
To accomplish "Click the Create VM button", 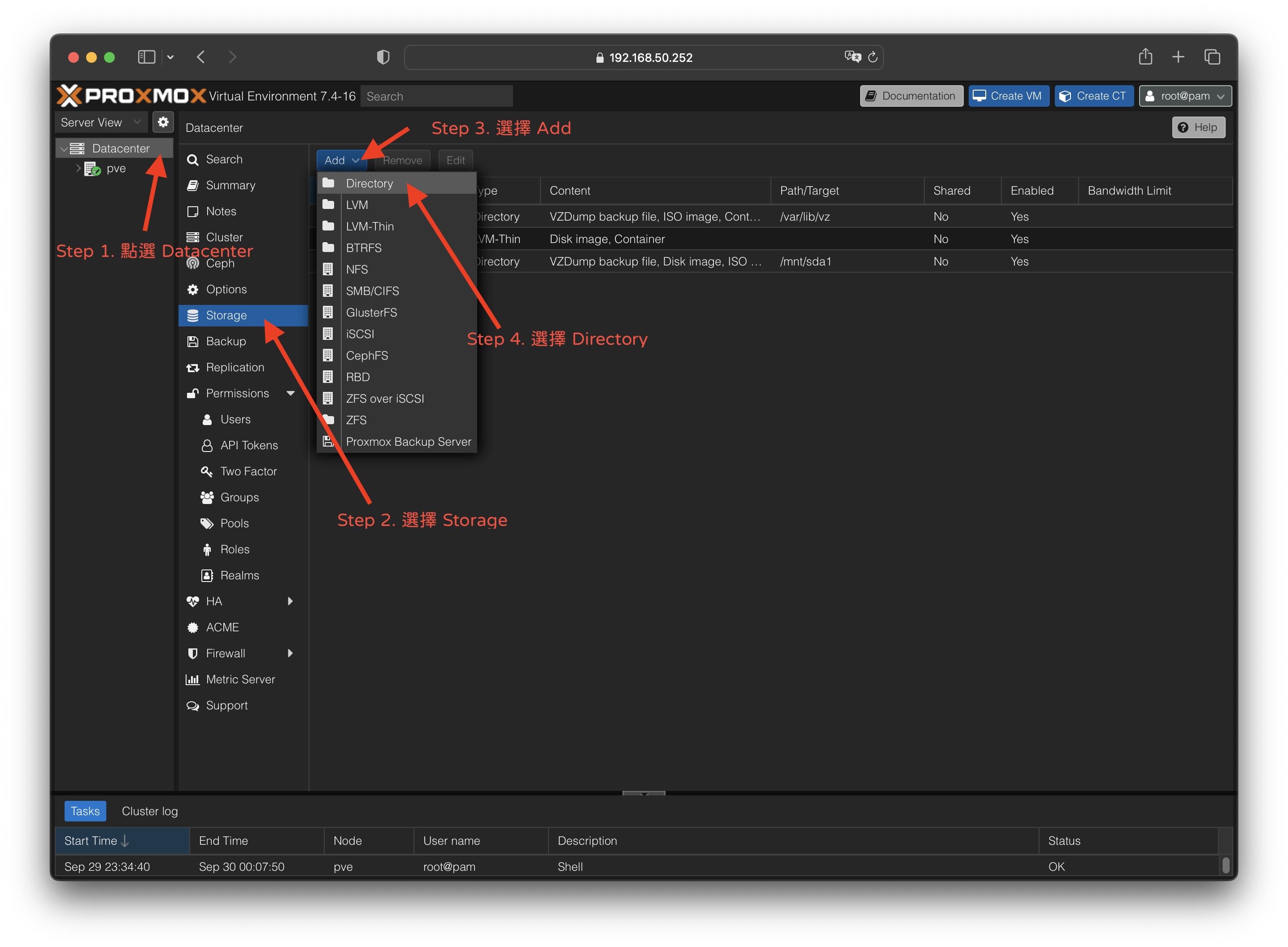I will (x=1008, y=96).
